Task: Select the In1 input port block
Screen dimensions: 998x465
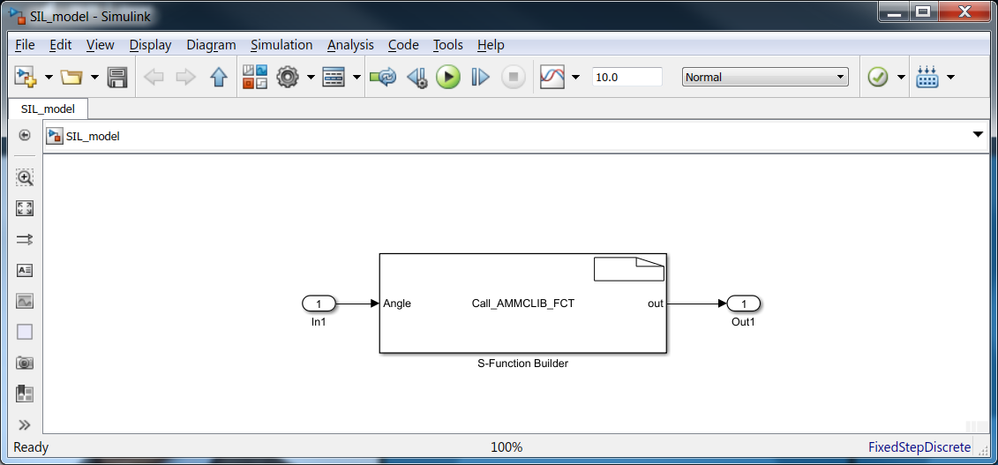Action: coord(319,303)
